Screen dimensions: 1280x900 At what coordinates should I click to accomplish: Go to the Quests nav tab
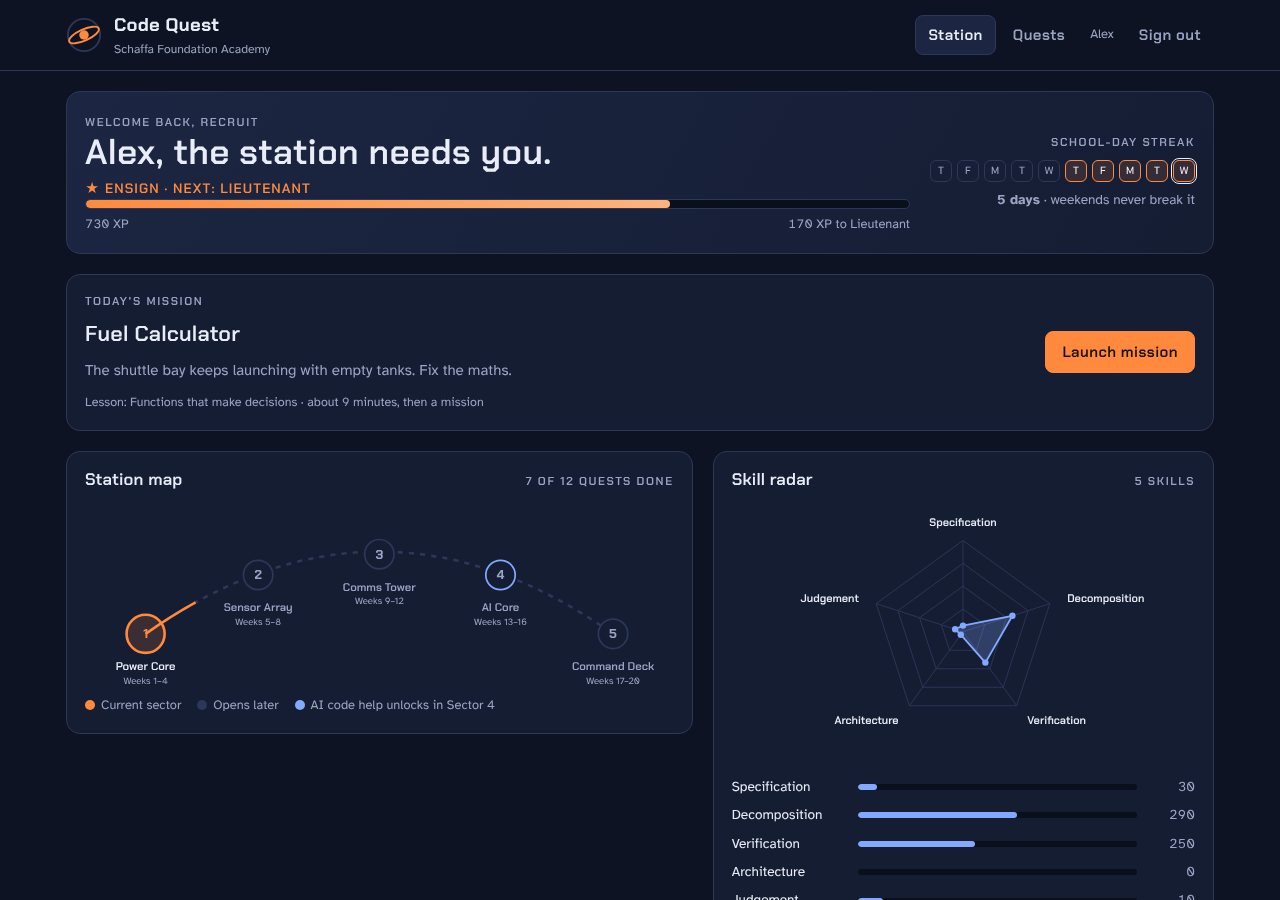[1038, 35]
